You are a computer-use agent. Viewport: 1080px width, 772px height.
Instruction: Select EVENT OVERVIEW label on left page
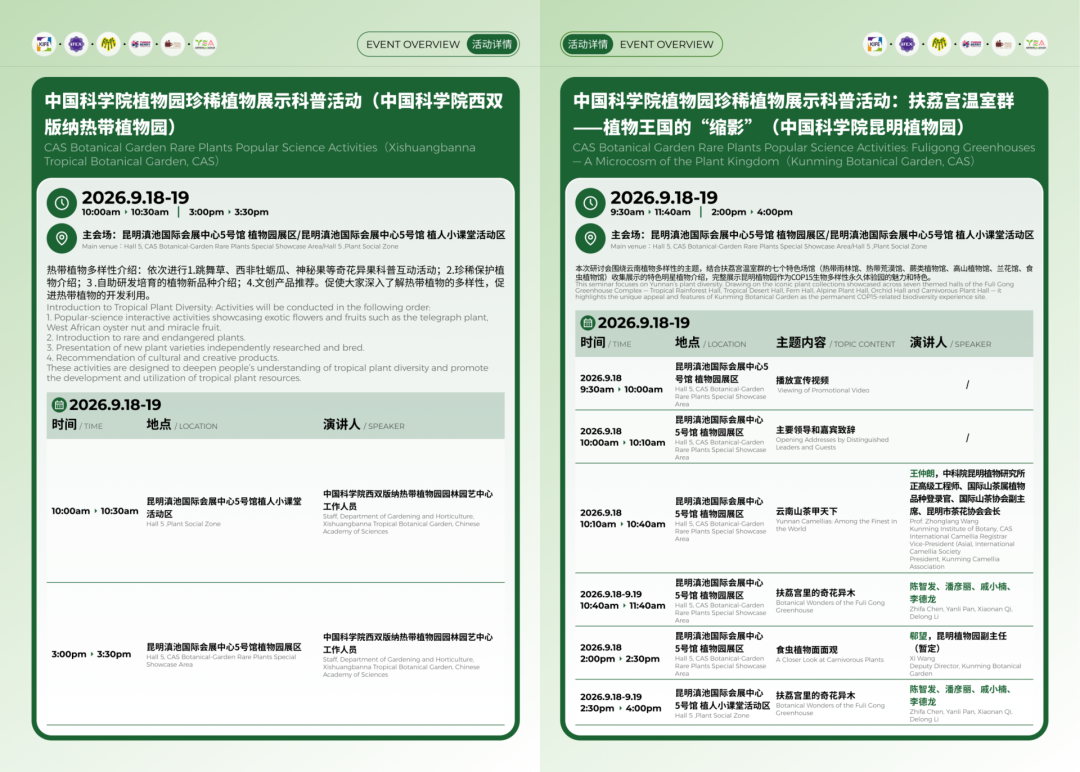[x=413, y=44]
